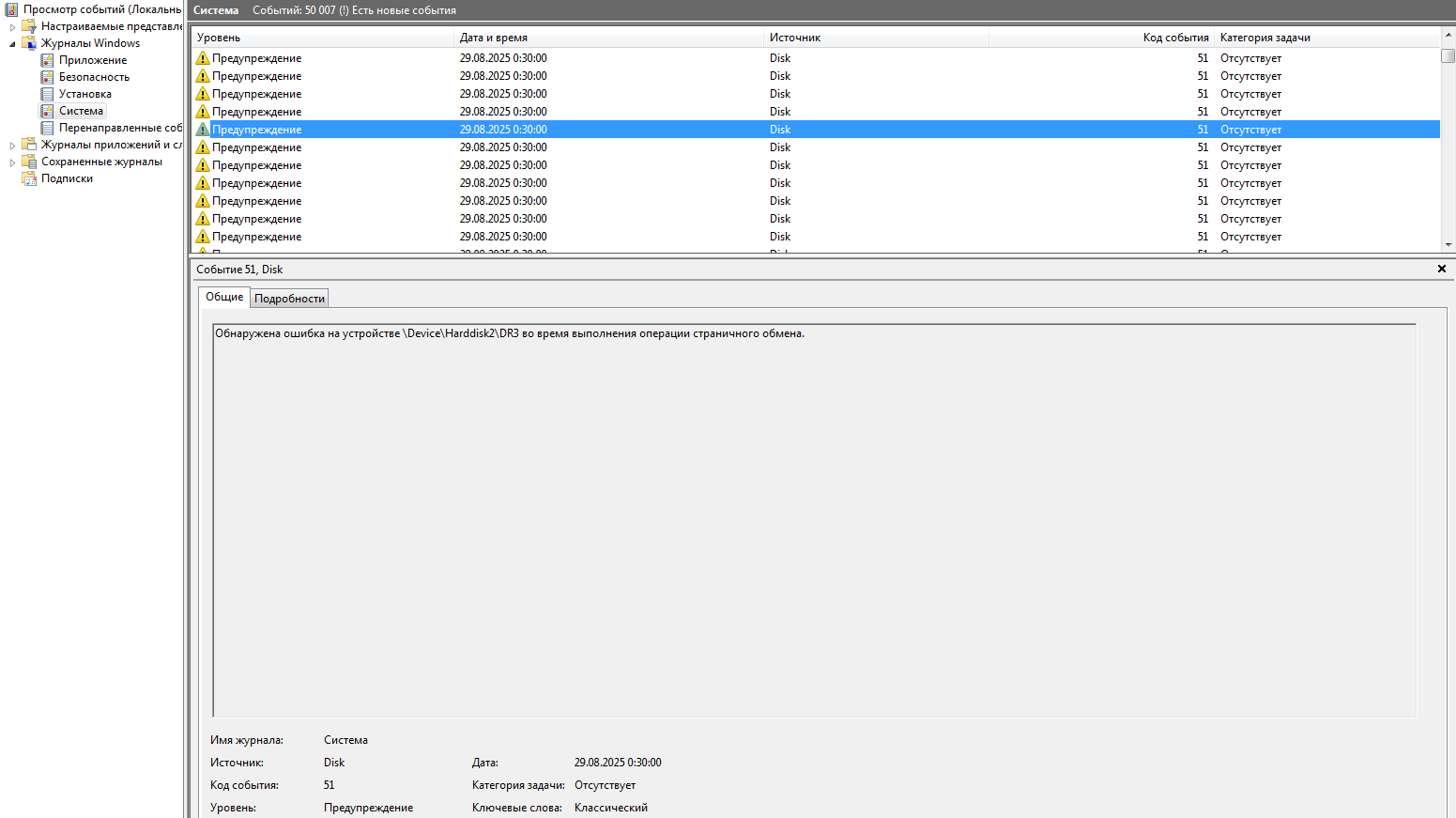Select the Журналы Windows tree item
This screenshot has height=818, width=1456.
pos(90,43)
